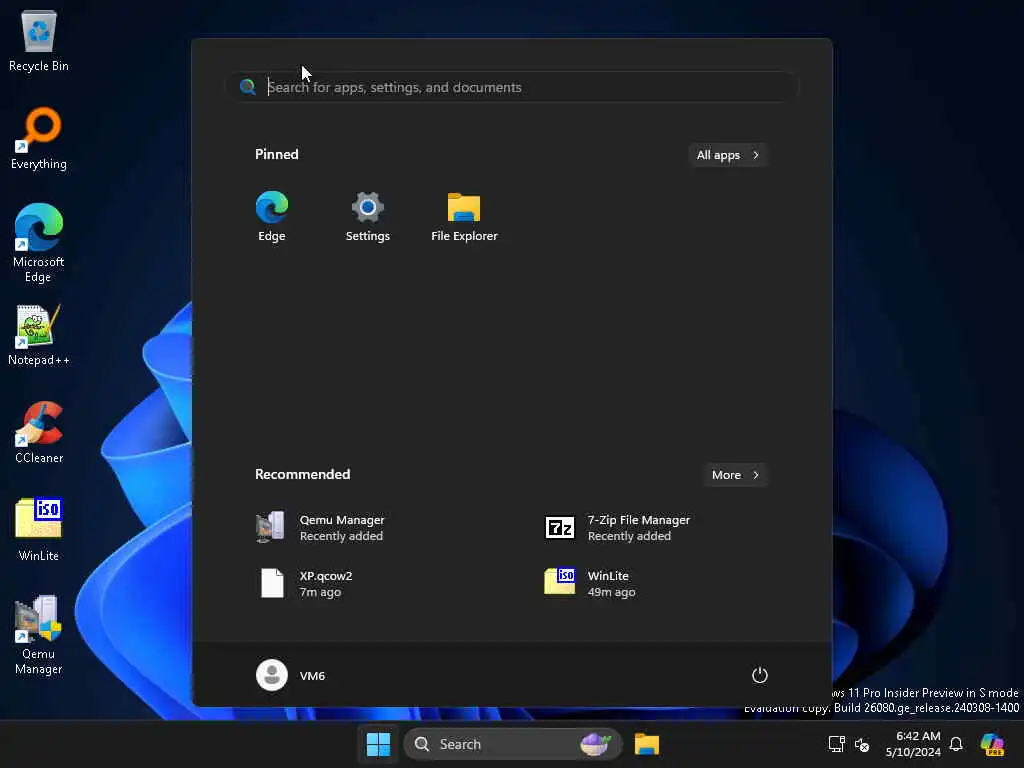Open the All apps list
1024x768 pixels.
[x=728, y=155]
